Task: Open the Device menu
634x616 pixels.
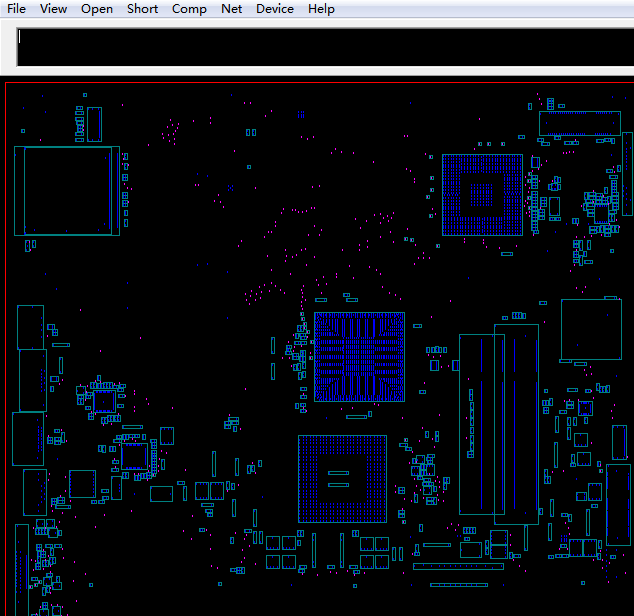Action: (x=275, y=8)
